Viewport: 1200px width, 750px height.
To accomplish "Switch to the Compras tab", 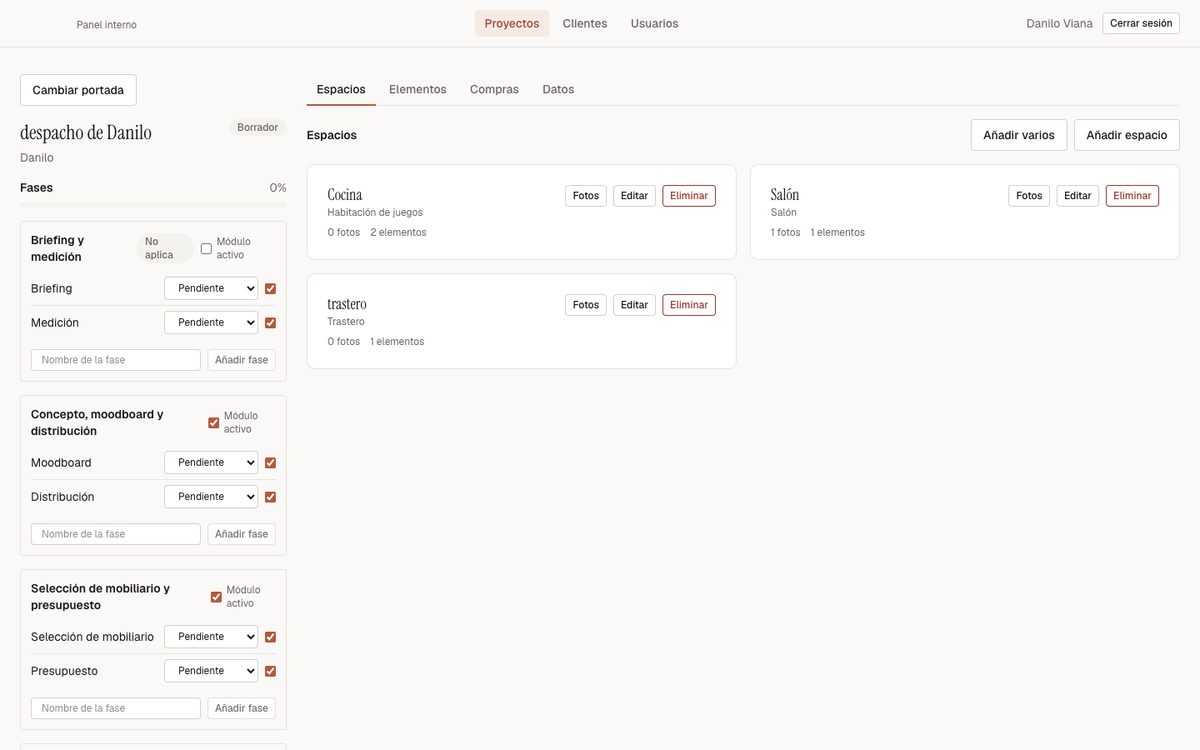I will 494,89.
